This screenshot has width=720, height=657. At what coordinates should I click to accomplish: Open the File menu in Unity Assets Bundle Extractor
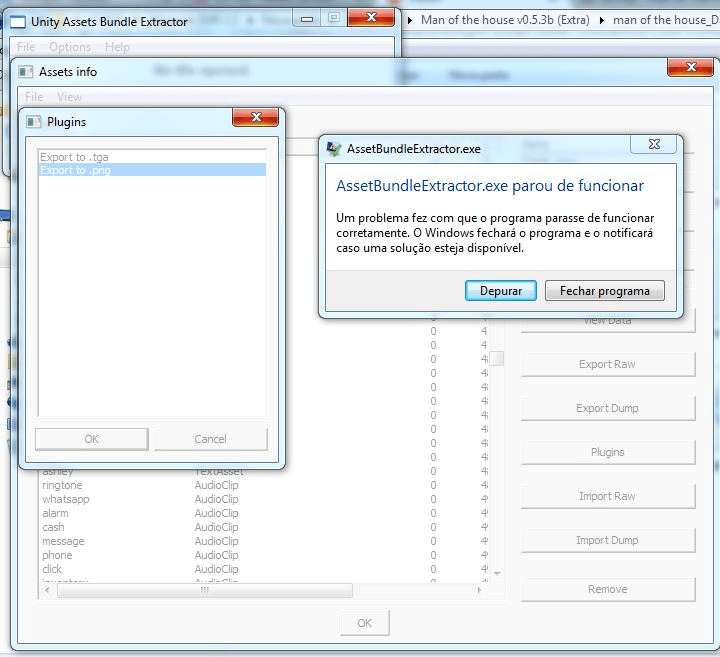pyautogui.click(x=26, y=47)
